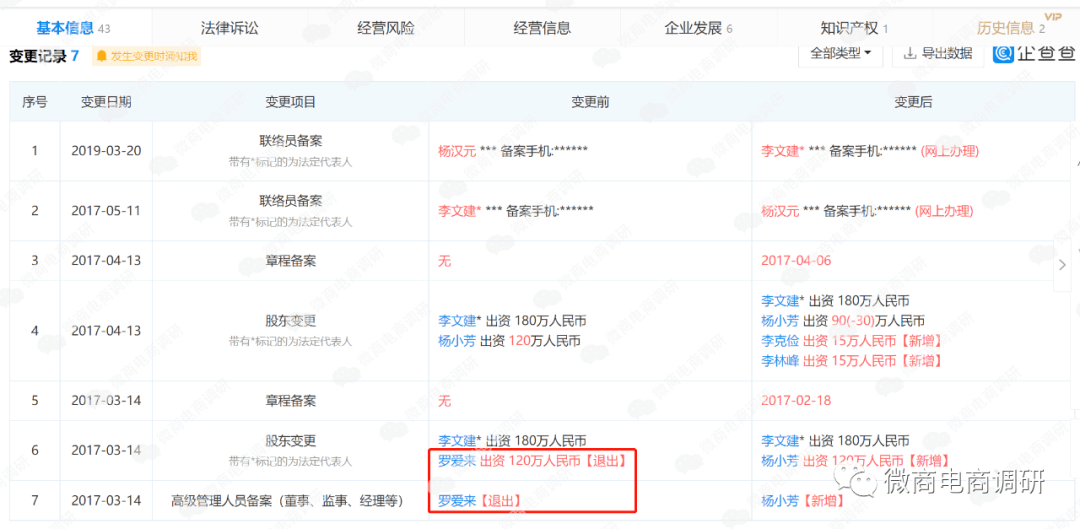
Task: Select date cell 2019-03-20
Action: pos(106,151)
